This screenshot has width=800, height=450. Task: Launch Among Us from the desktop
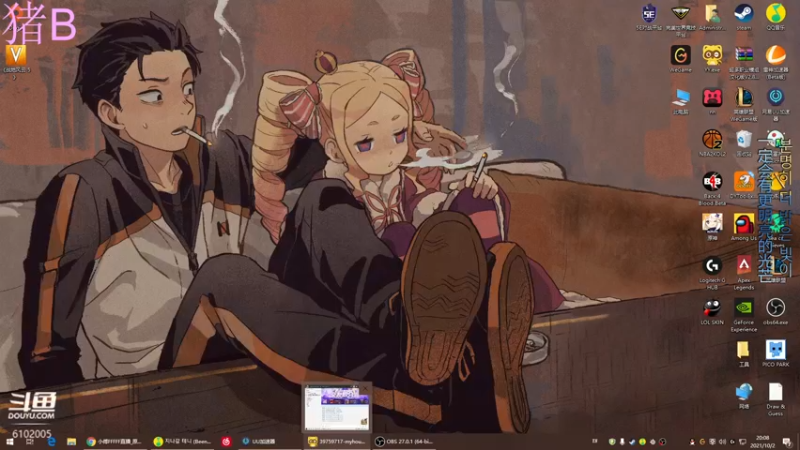[x=744, y=227]
